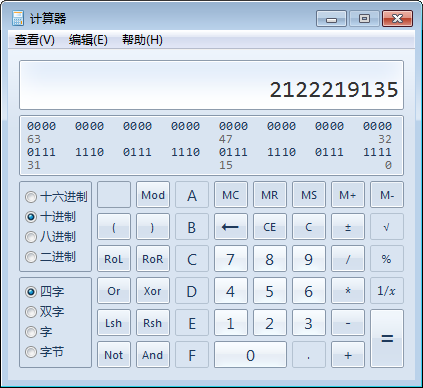The image size is (423, 388).
Task: Click the hex digit B key
Action: (192, 227)
